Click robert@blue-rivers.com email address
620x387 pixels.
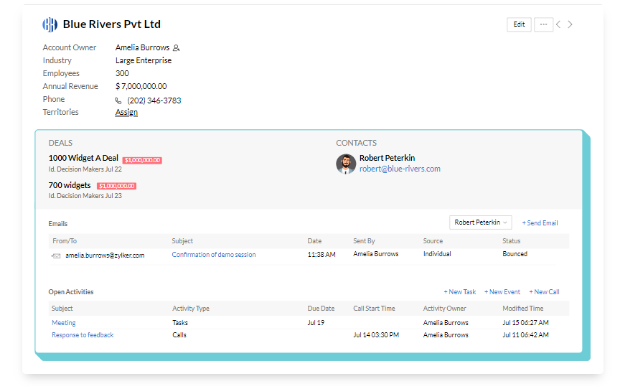tap(400, 169)
